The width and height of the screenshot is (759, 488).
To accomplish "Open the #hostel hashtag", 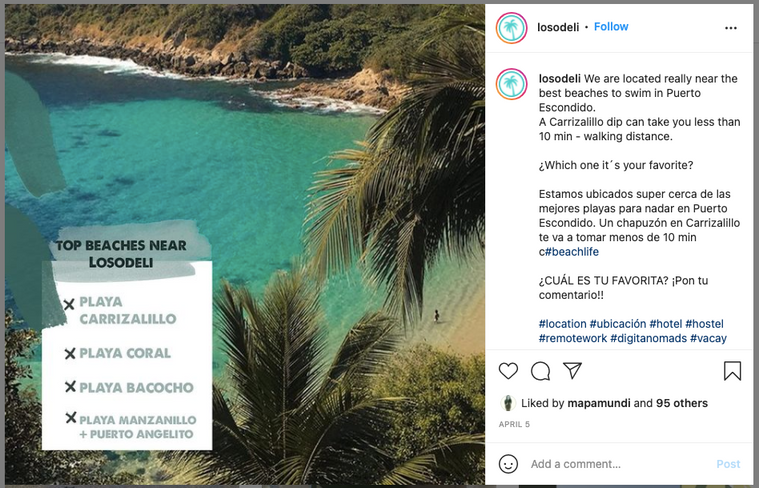I will (x=705, y=324).
